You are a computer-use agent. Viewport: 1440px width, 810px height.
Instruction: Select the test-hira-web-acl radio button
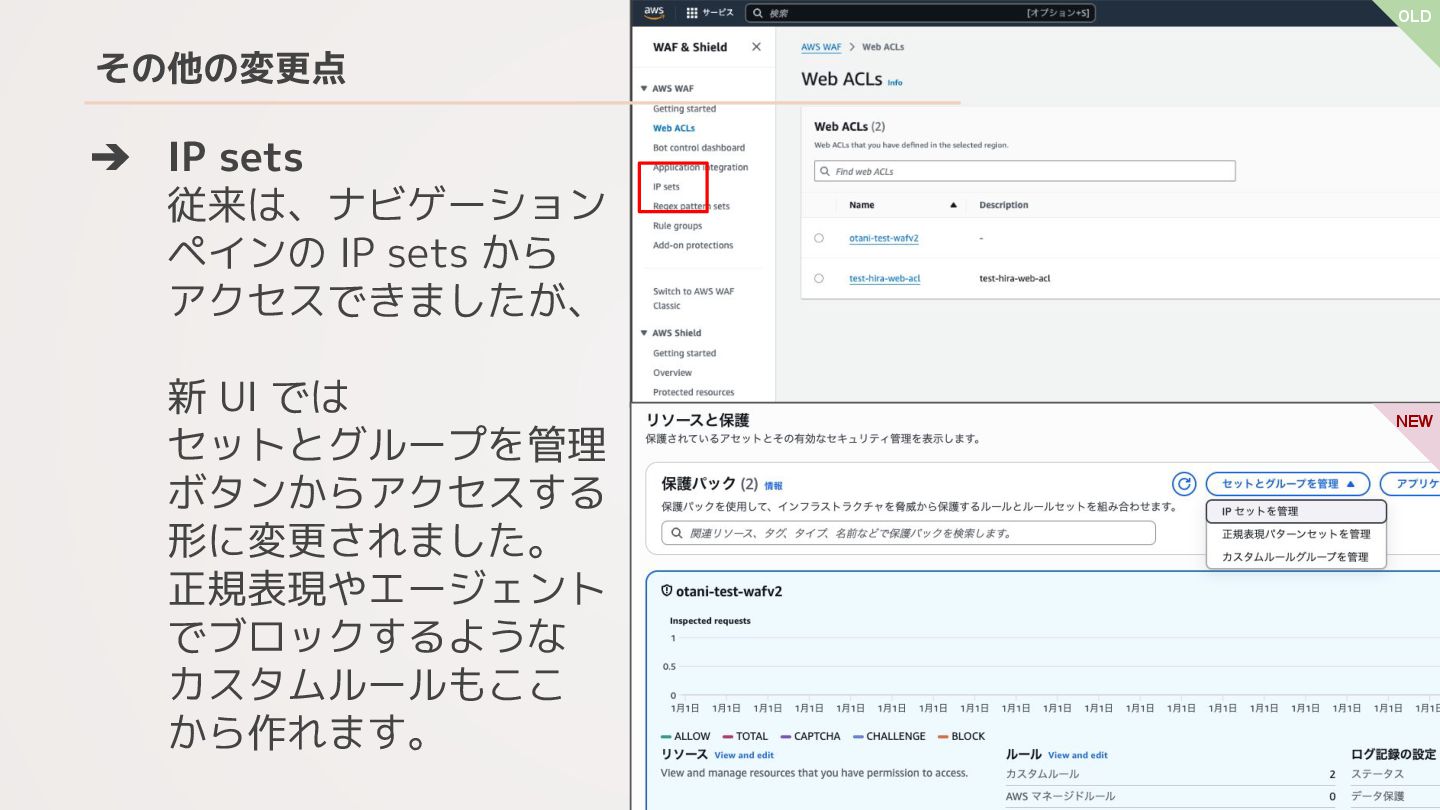click(x=819, y=278)
